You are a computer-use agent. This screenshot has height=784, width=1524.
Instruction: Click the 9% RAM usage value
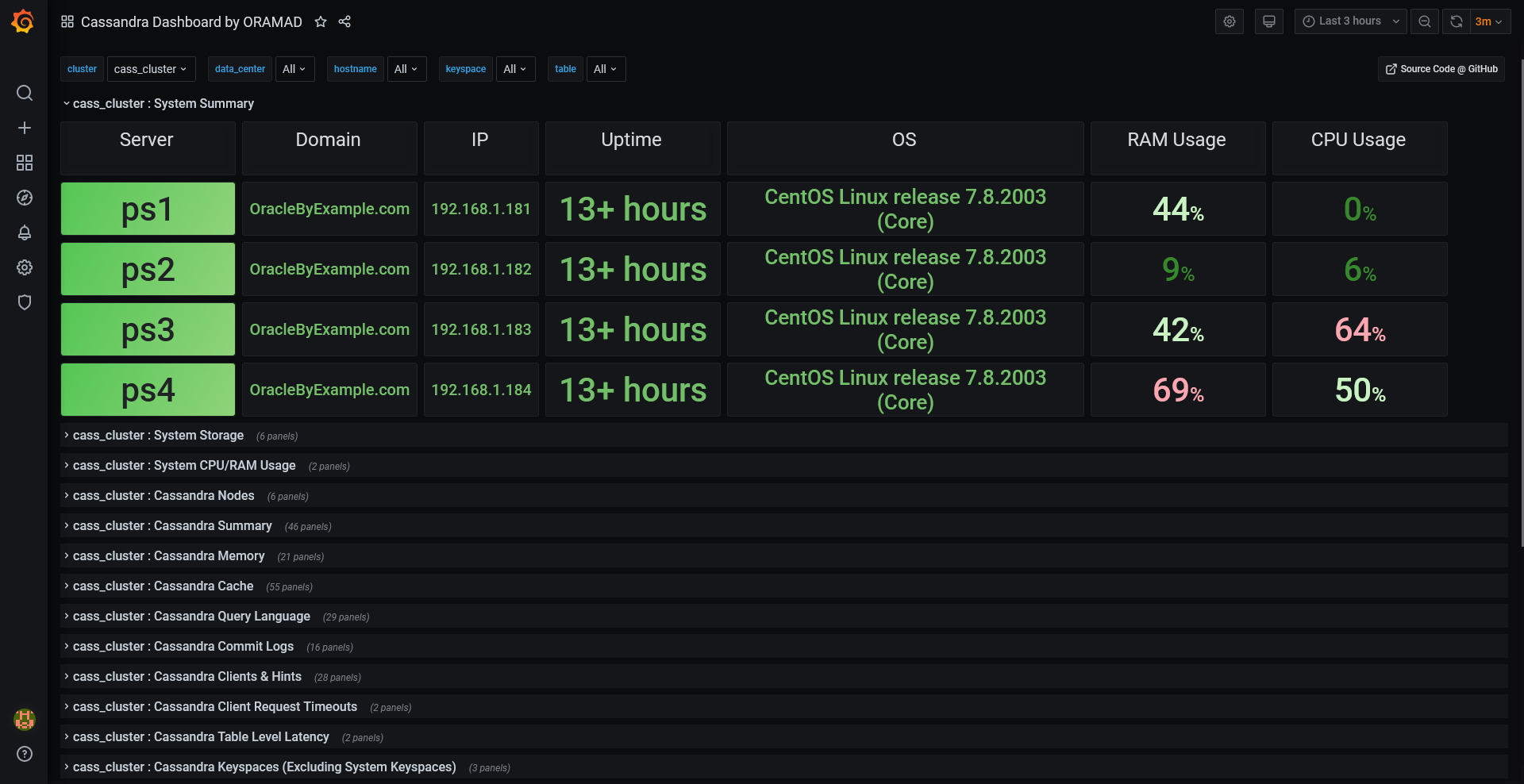(1178, 270)
